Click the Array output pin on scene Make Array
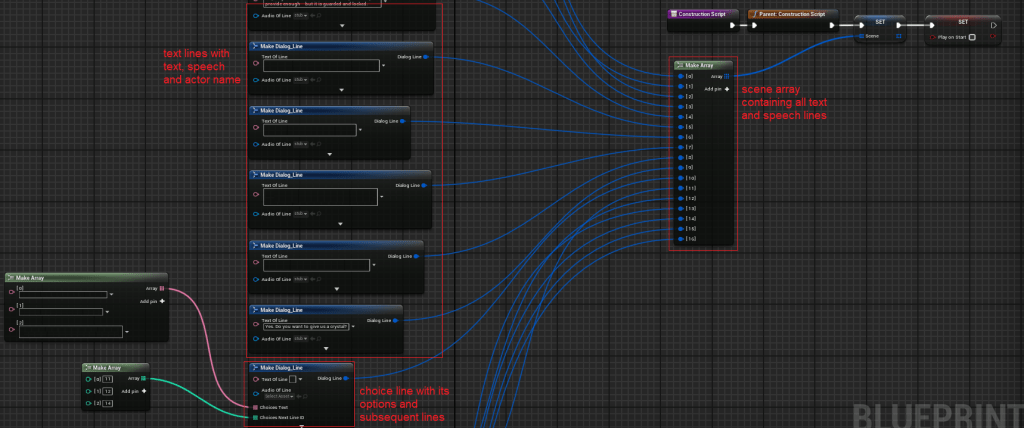The height and width of the screenshot is (428, 1024). pos(727,76)
